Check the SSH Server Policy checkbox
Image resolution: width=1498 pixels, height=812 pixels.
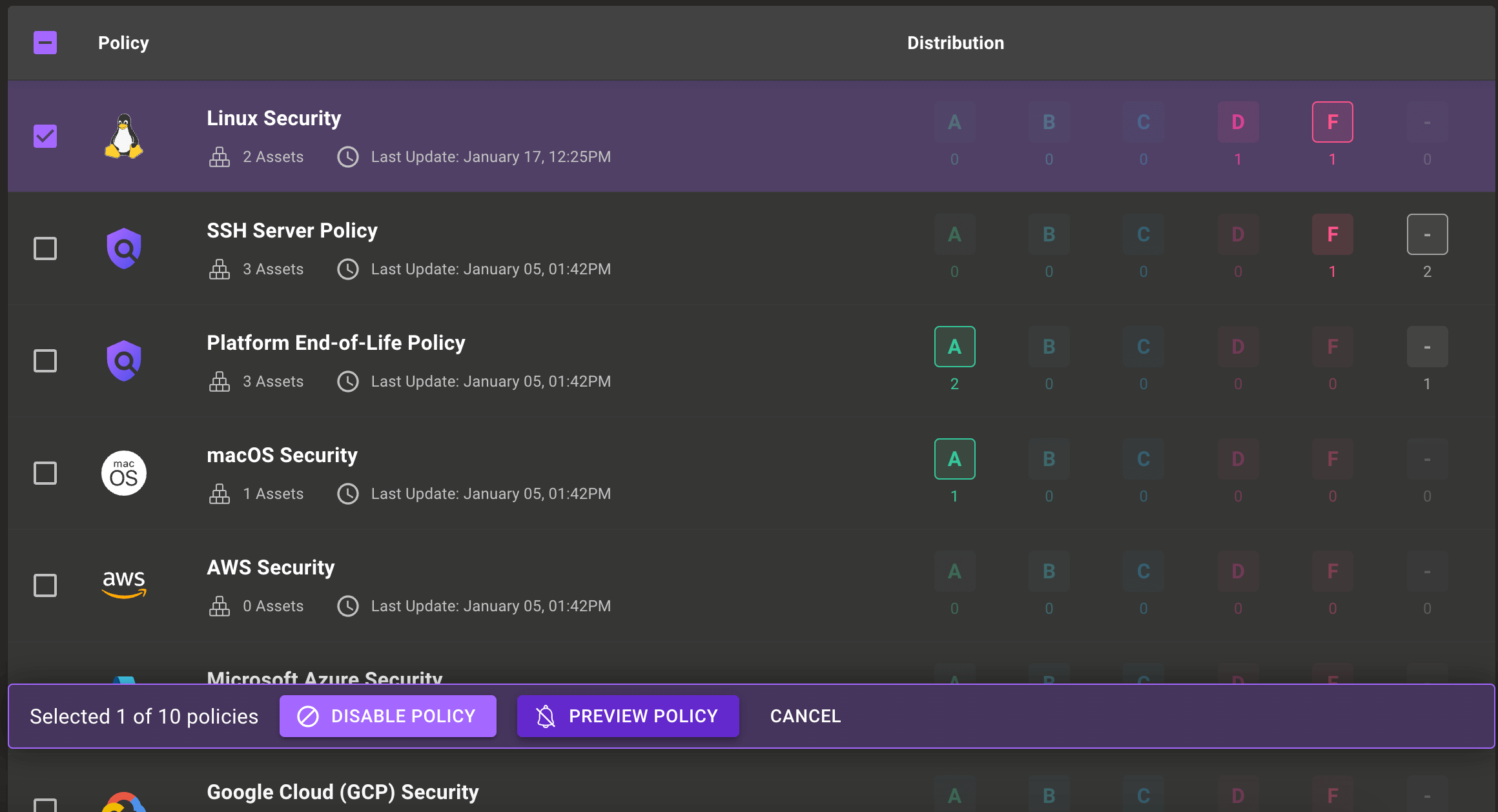[45, 249]
